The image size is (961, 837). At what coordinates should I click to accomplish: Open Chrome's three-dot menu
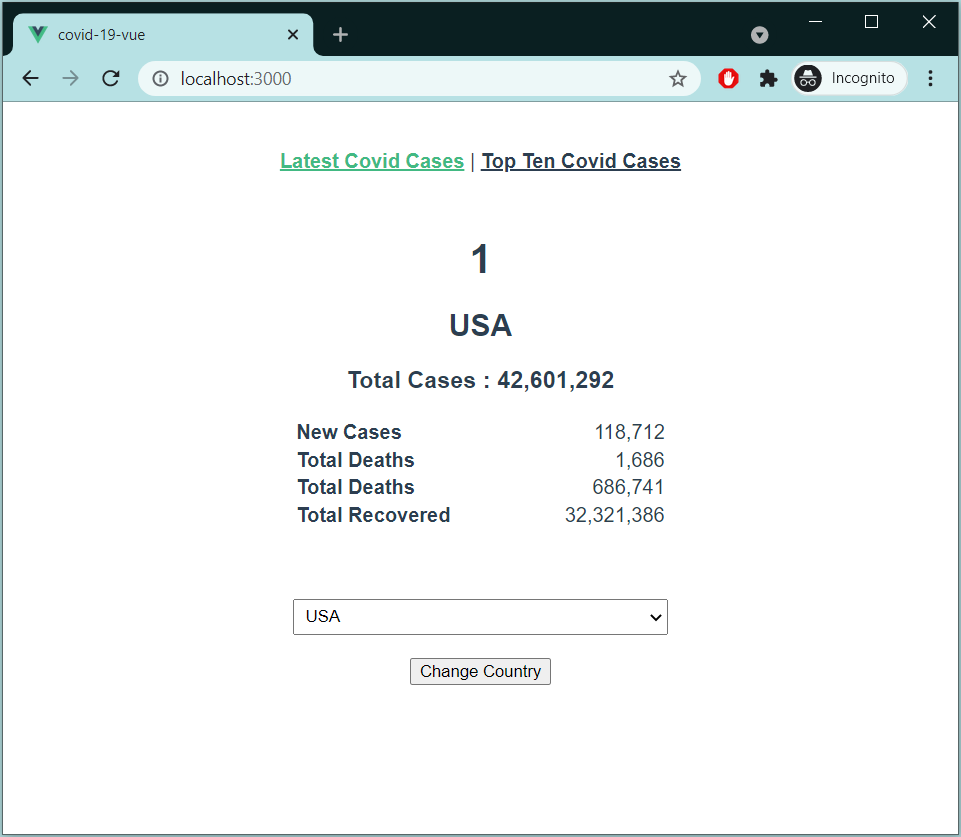click(931, 78)
